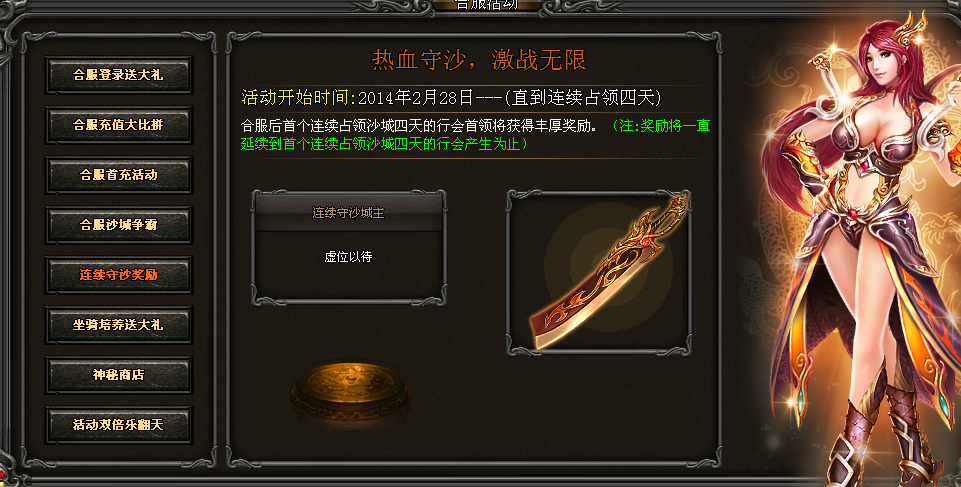
Task: Open the 合服沙城争霸 activity page
Action: (118, 225)
